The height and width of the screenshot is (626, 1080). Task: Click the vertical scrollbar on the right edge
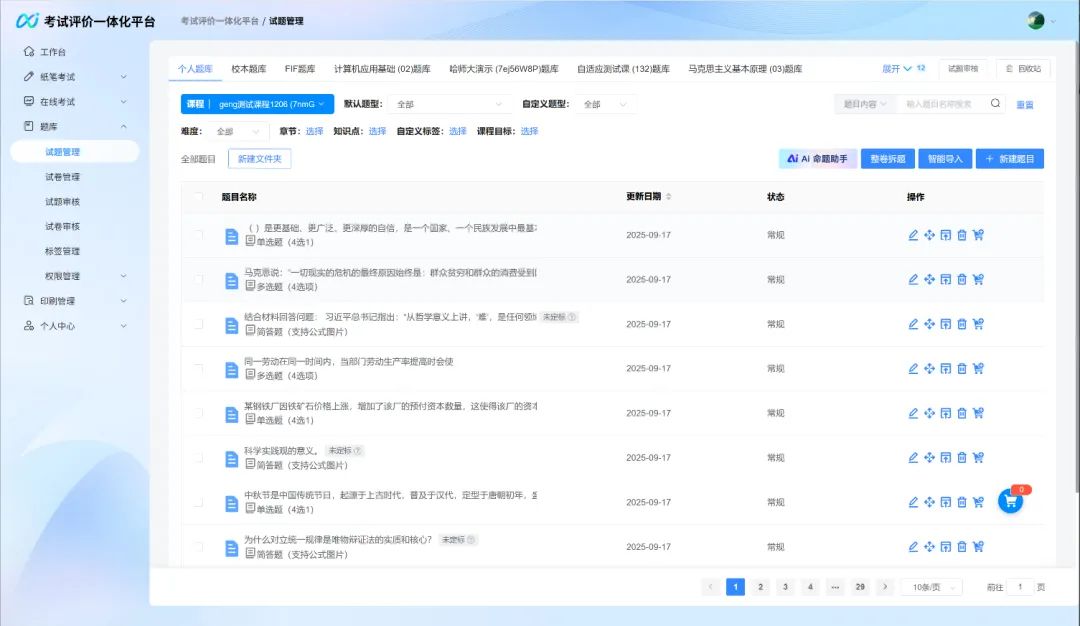(1077, 265)
